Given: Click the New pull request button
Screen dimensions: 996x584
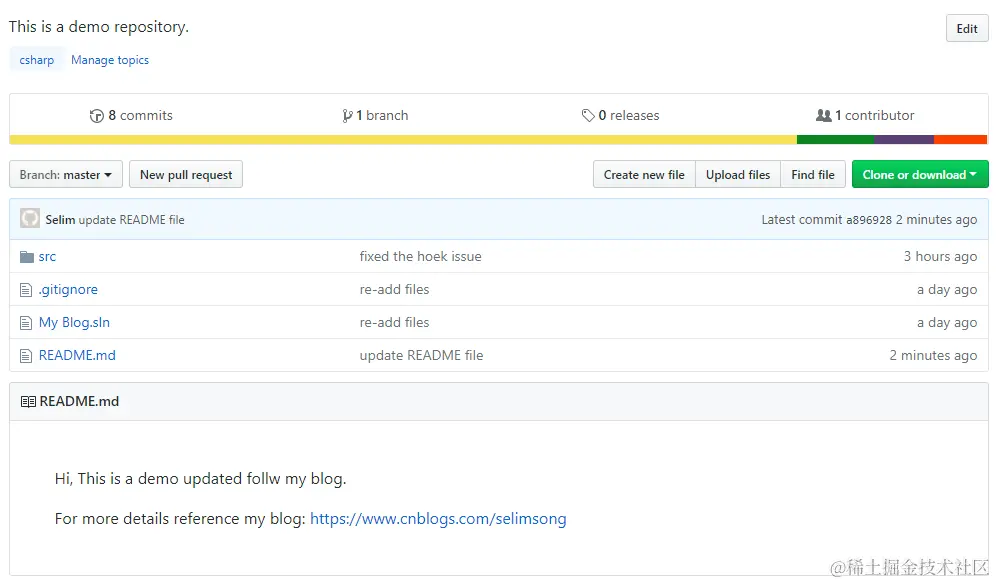Looking at the screenshot, I should (x=186, y=174).
